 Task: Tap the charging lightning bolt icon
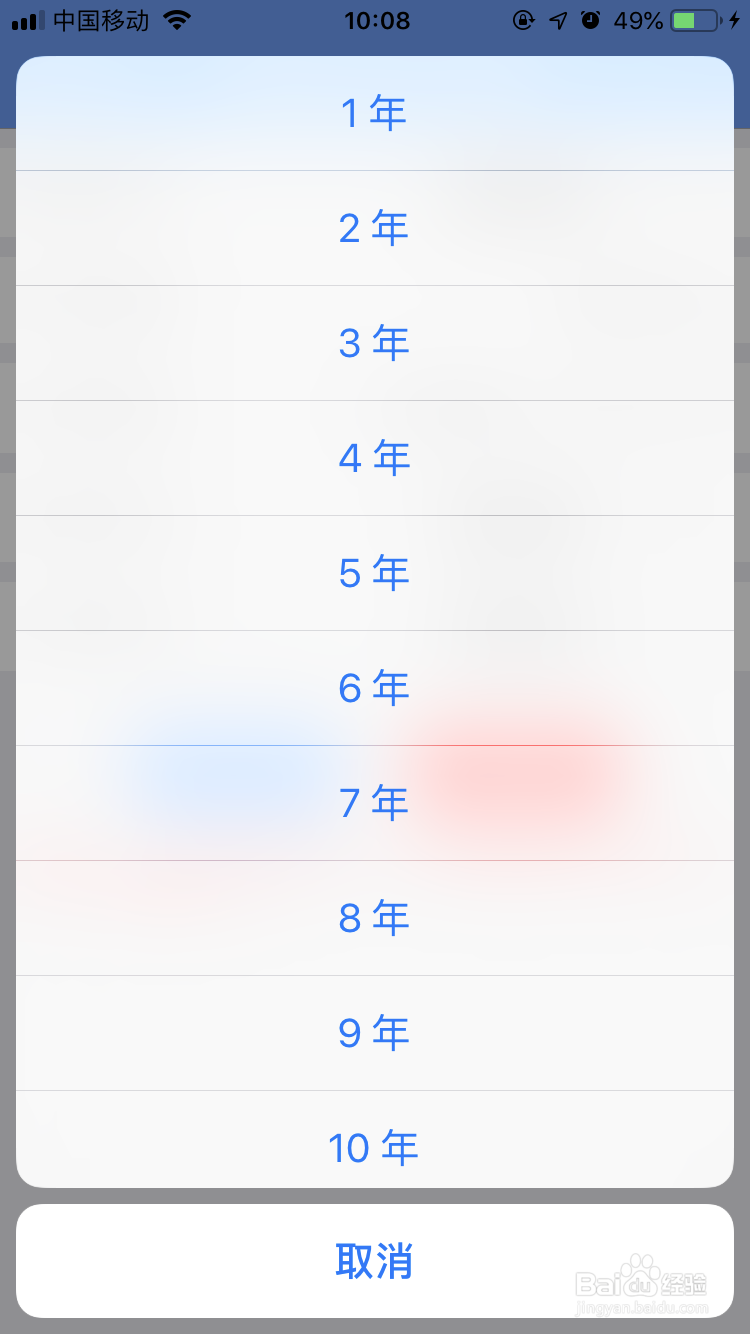(x=735, y=20)
